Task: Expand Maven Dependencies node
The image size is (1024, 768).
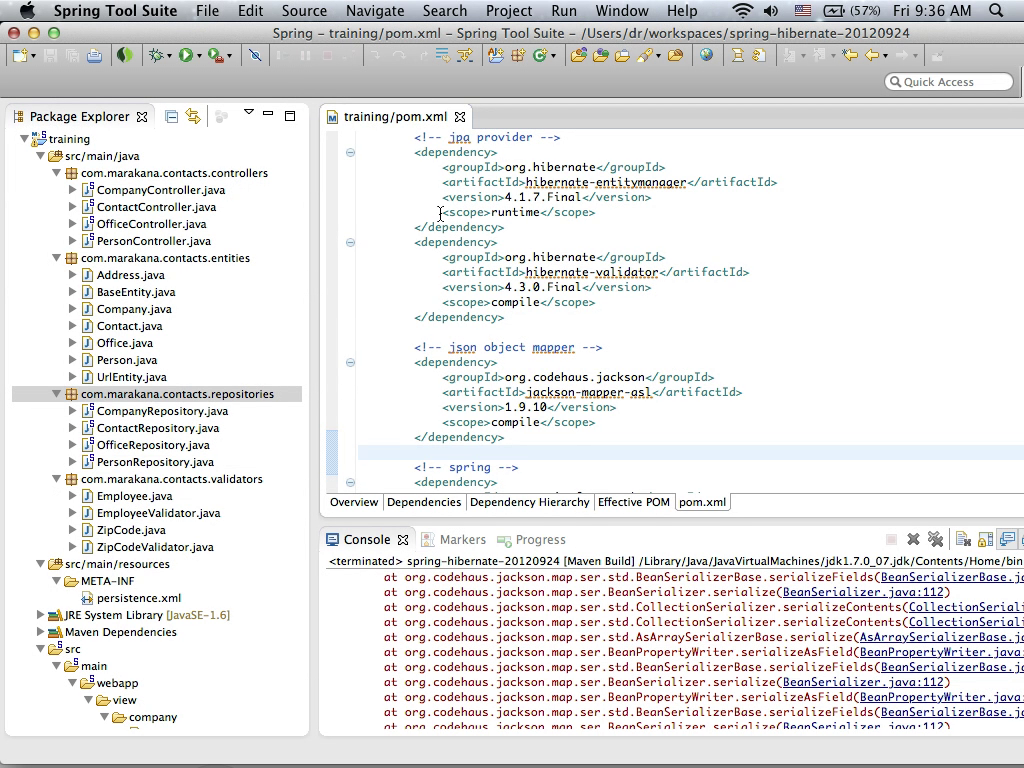Action: (40, 632)
